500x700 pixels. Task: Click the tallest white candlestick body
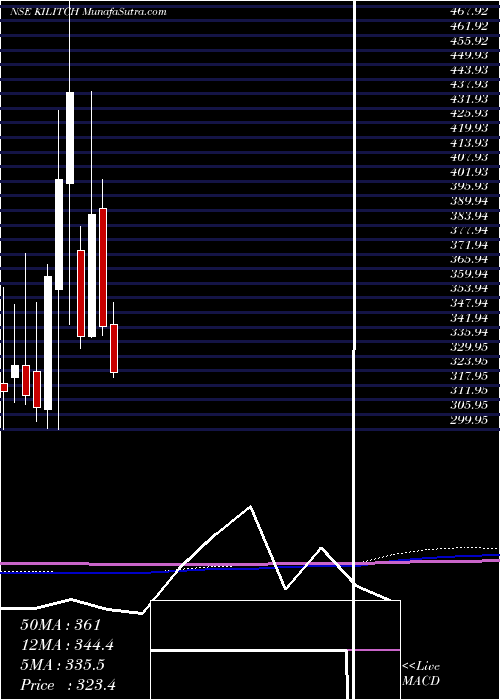(x=48, y=343)
